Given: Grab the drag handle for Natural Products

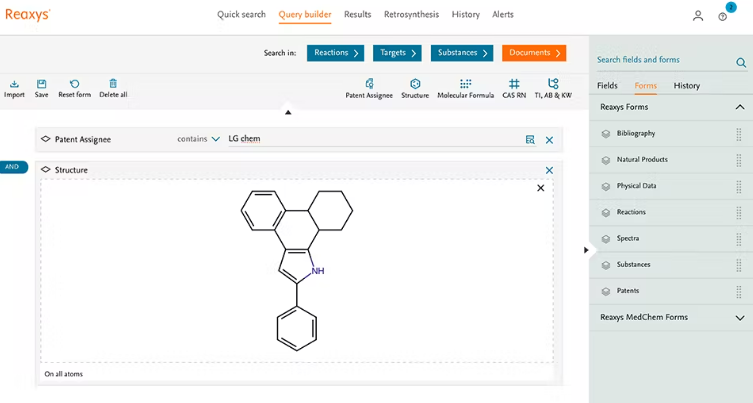Looking at the screenshot, I should click(739, 160).
